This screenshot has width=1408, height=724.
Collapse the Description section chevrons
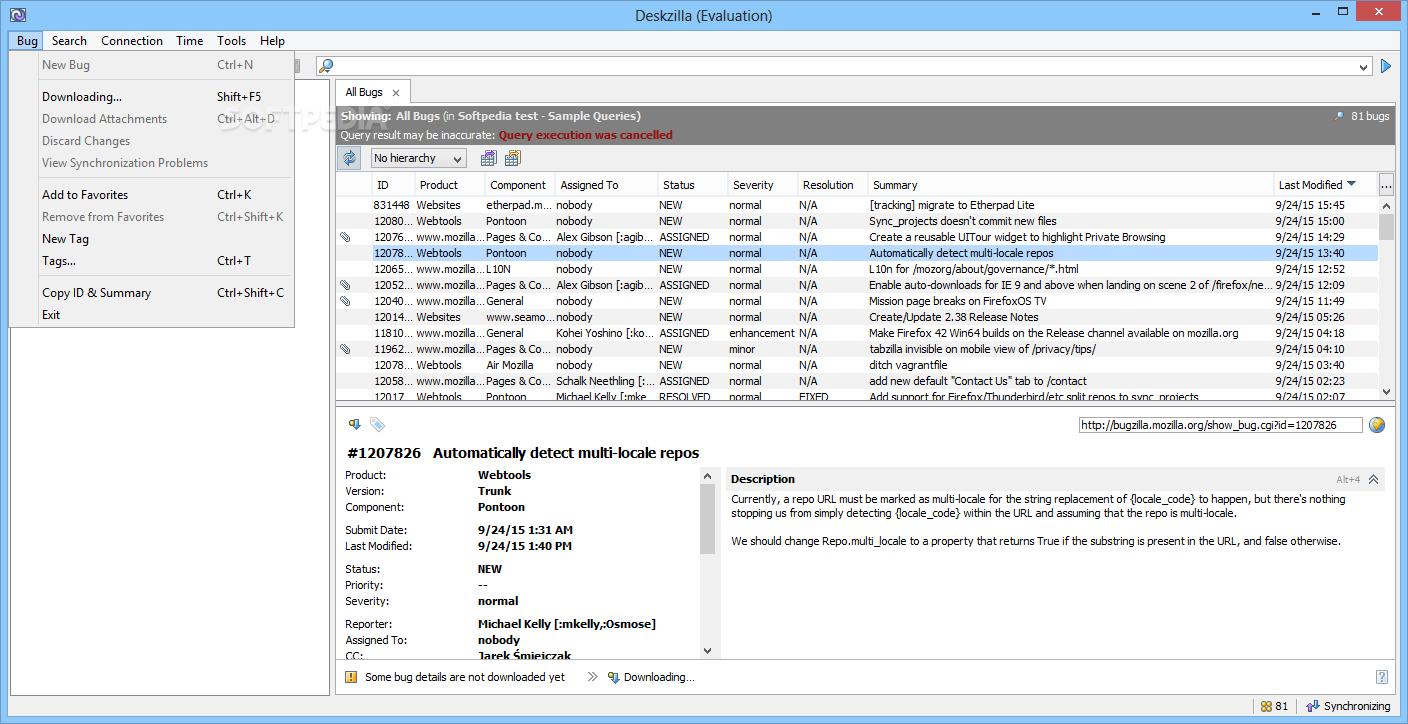1374,480
